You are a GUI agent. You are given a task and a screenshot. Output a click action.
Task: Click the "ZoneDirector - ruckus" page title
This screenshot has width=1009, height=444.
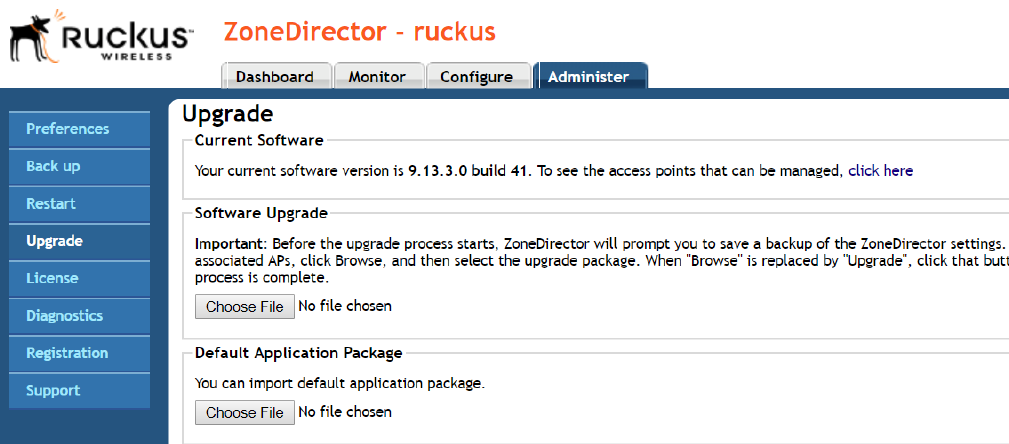359,32
